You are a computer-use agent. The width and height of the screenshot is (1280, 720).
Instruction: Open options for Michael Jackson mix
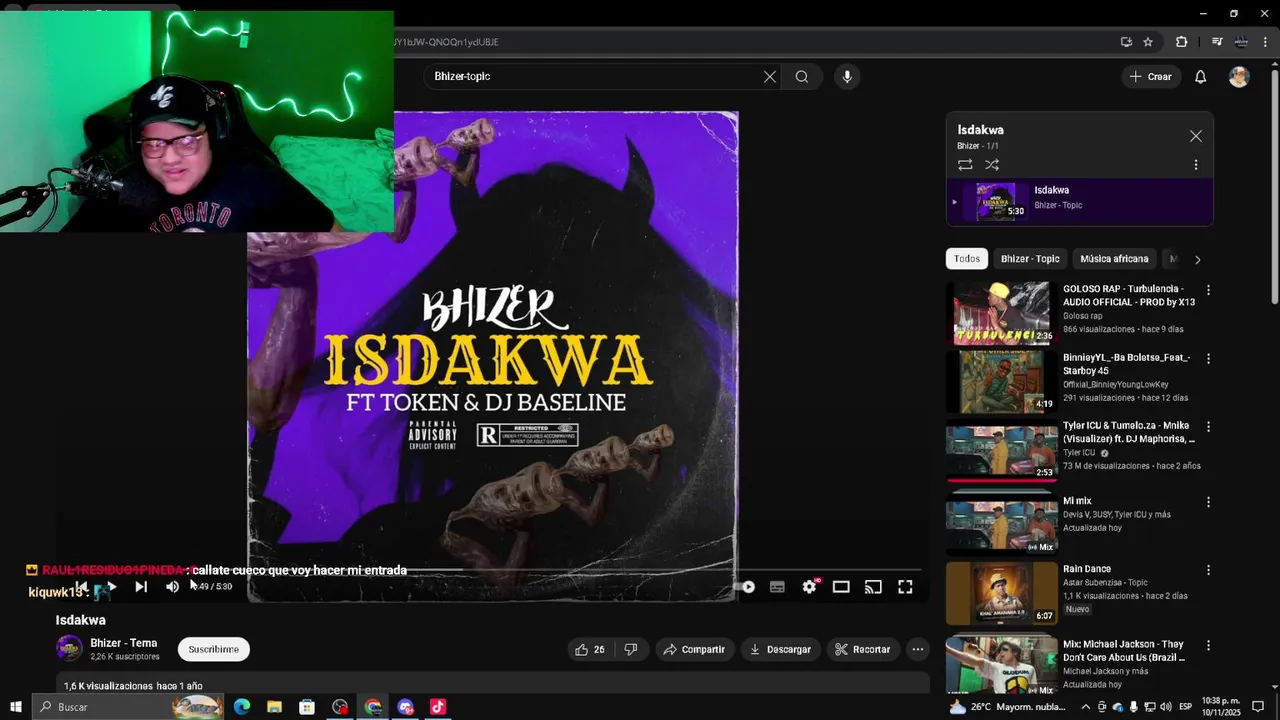point(1208,645)
